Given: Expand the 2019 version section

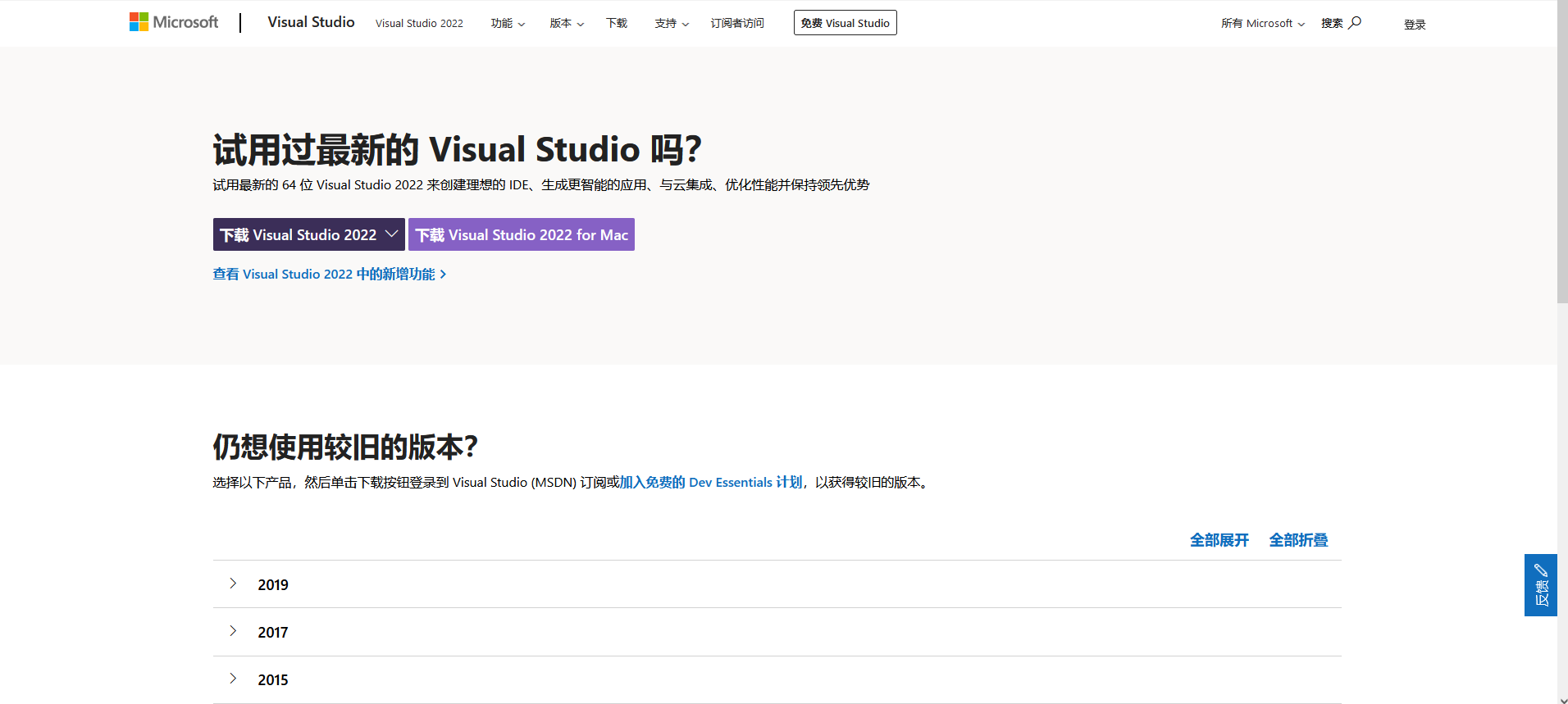Looking at the screenshot, I should coord(777,584).
